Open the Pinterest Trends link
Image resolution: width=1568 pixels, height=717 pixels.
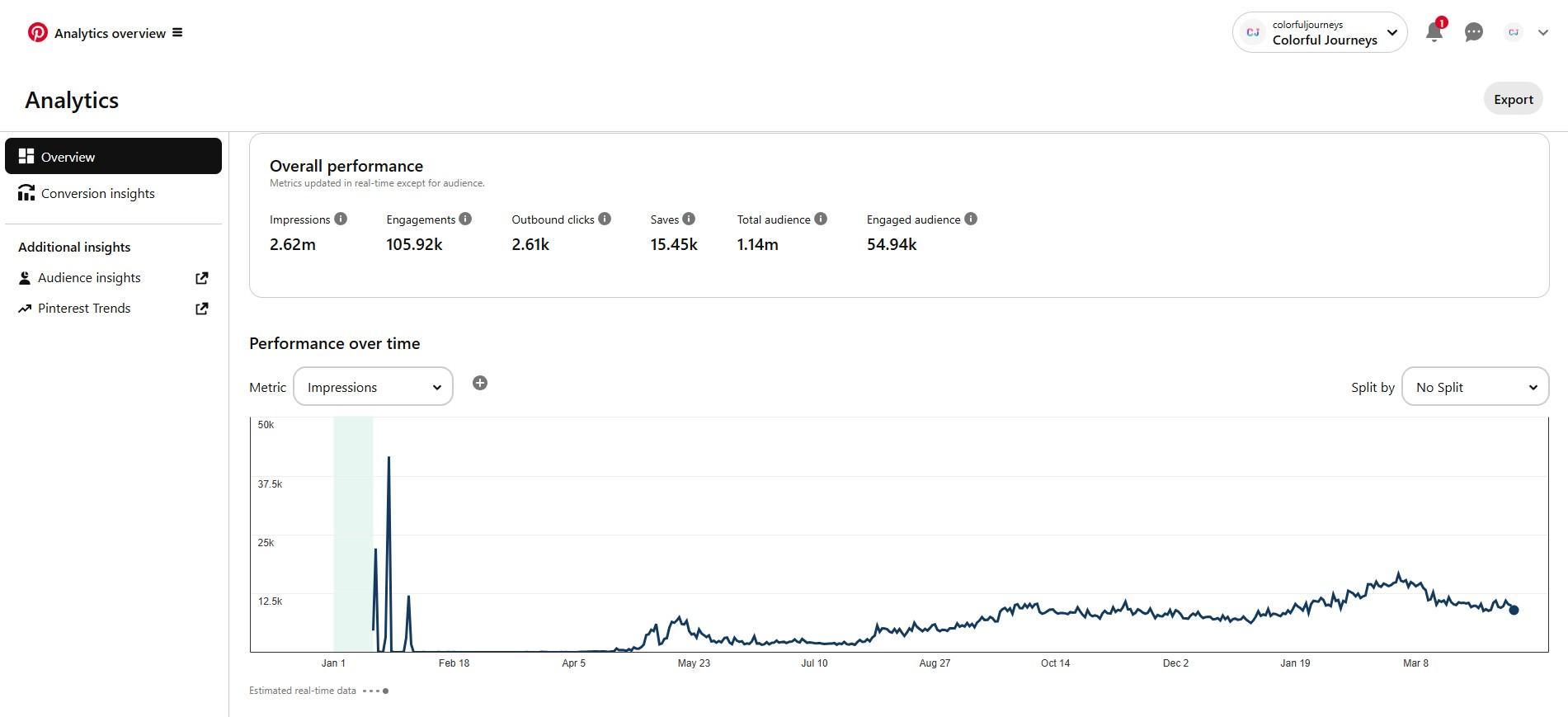(x=84, y=309)
